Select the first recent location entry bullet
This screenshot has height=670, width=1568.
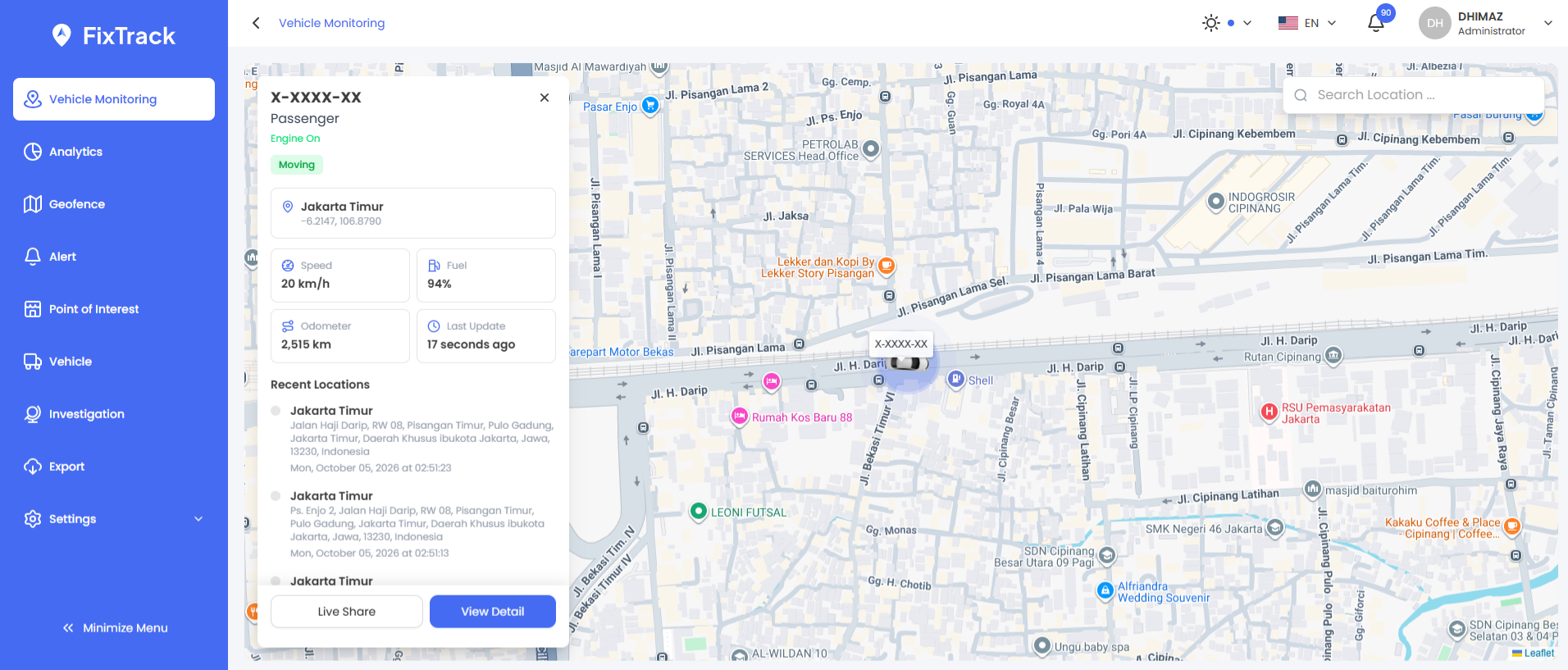[276, 411]
